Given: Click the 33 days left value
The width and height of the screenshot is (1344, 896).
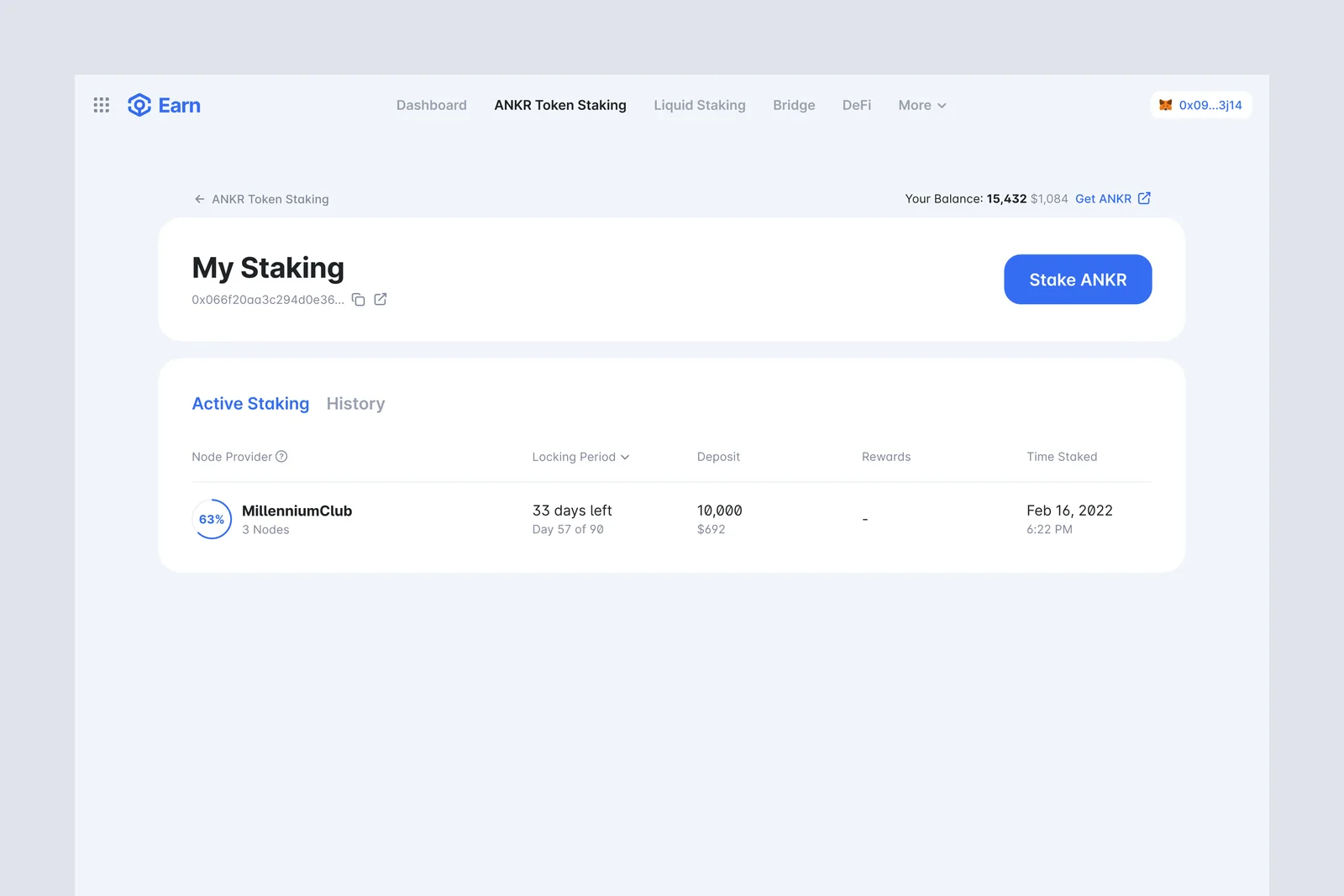Looking at the screenshot, I should (572, 511).
